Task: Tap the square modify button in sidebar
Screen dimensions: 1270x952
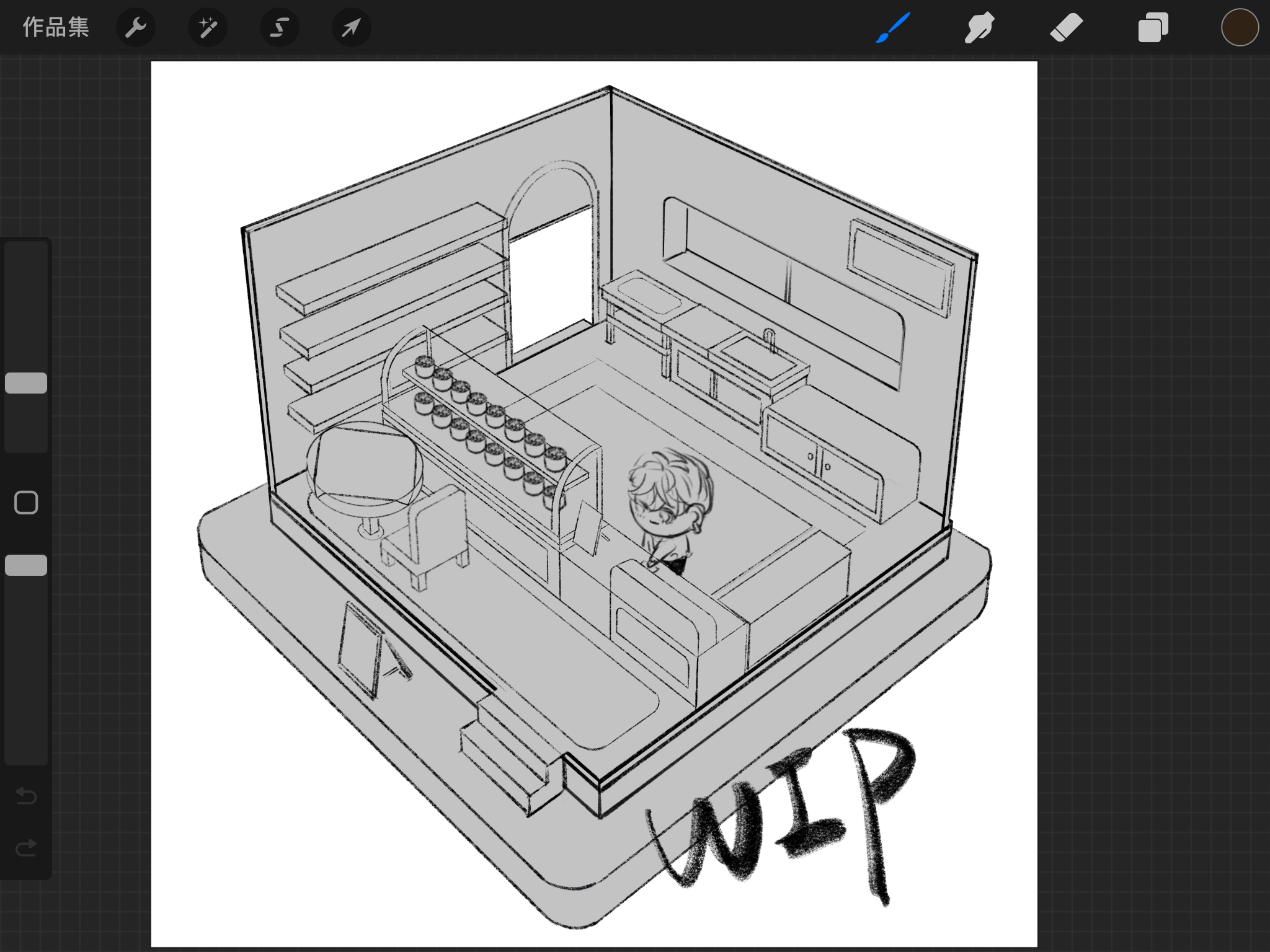Action: (x=26, y=503)
